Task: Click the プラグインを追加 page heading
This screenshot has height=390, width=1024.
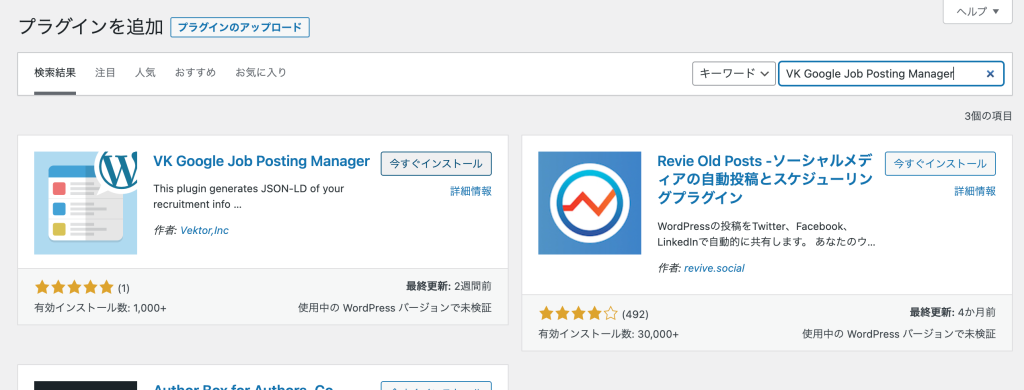Action: 91,27
